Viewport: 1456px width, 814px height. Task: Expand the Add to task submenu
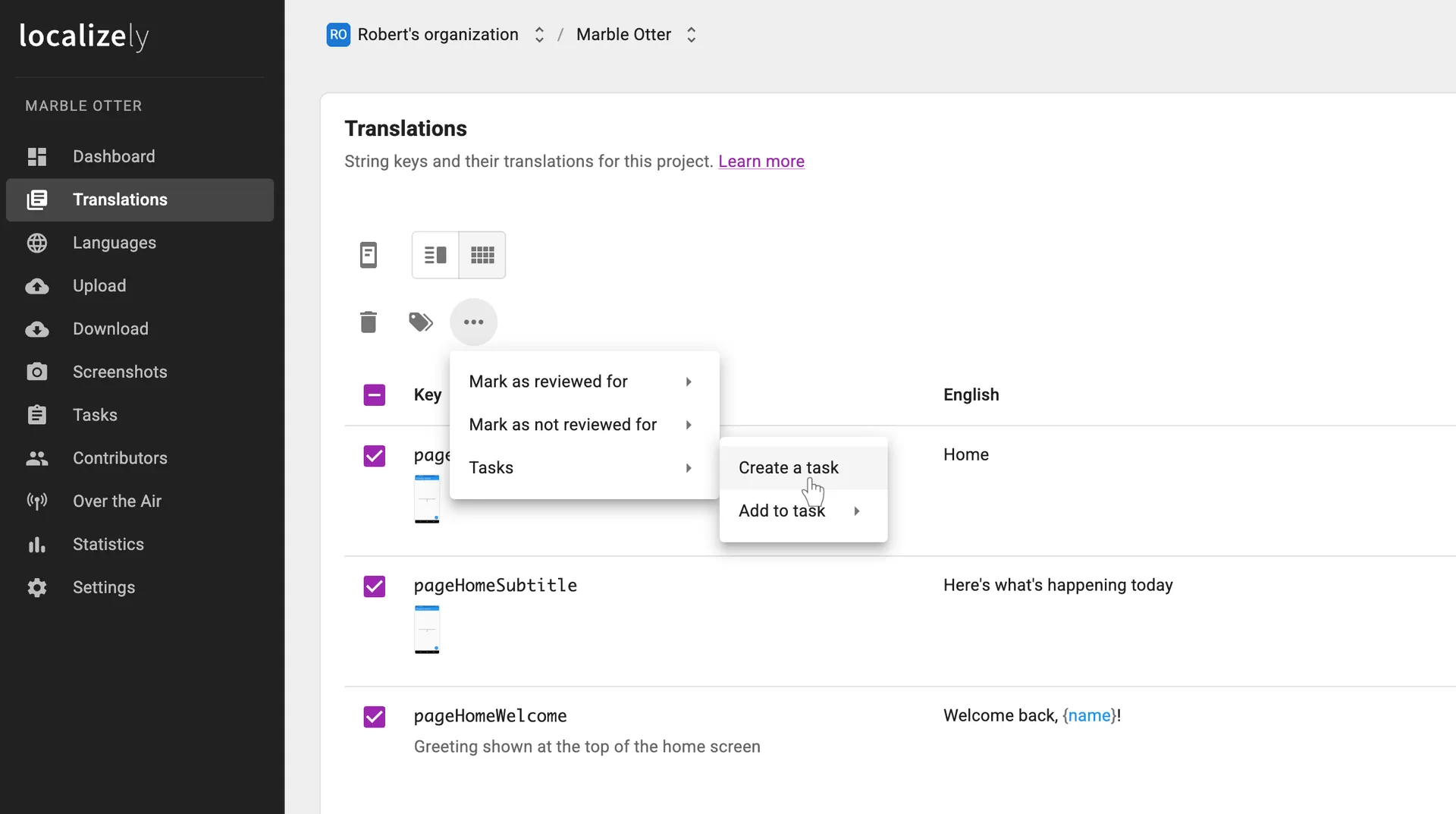coord(803,511)
